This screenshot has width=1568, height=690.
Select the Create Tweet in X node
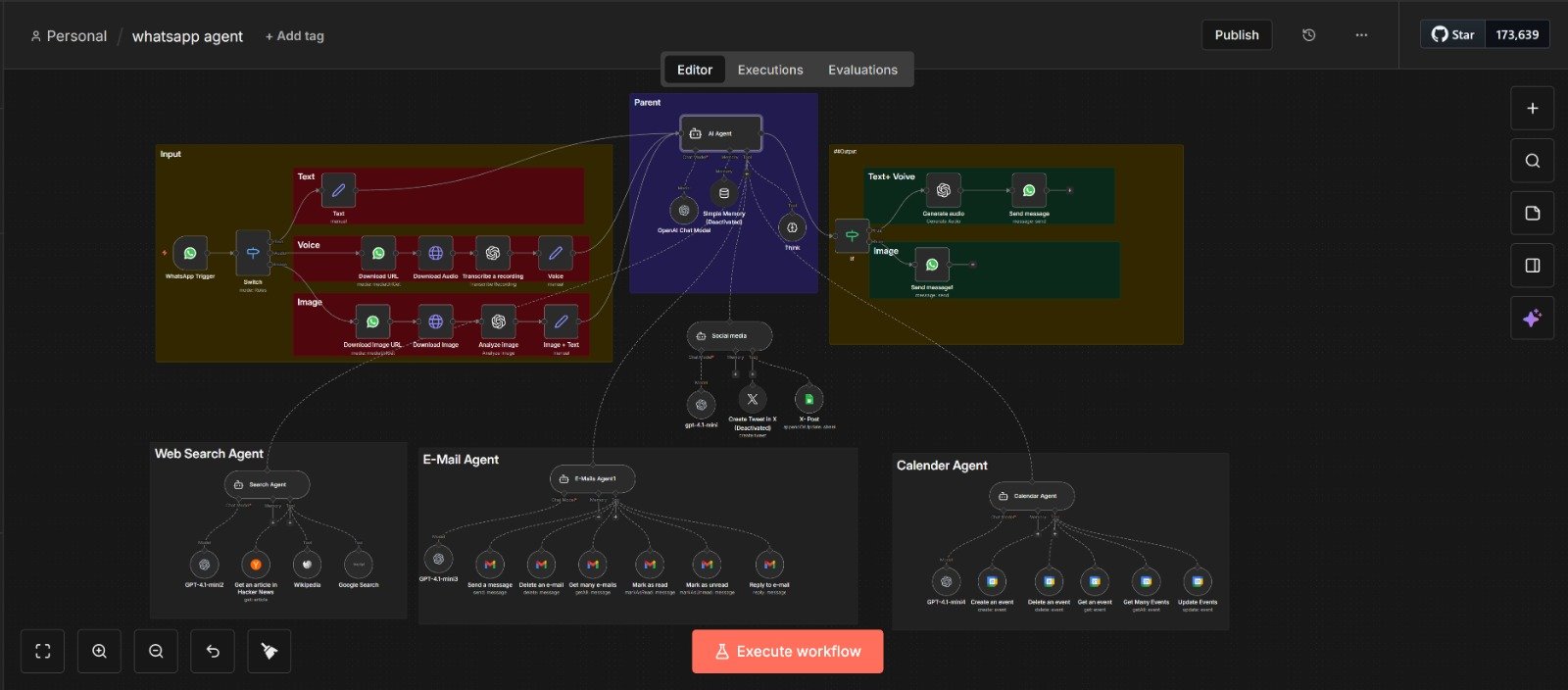(752, 400)
